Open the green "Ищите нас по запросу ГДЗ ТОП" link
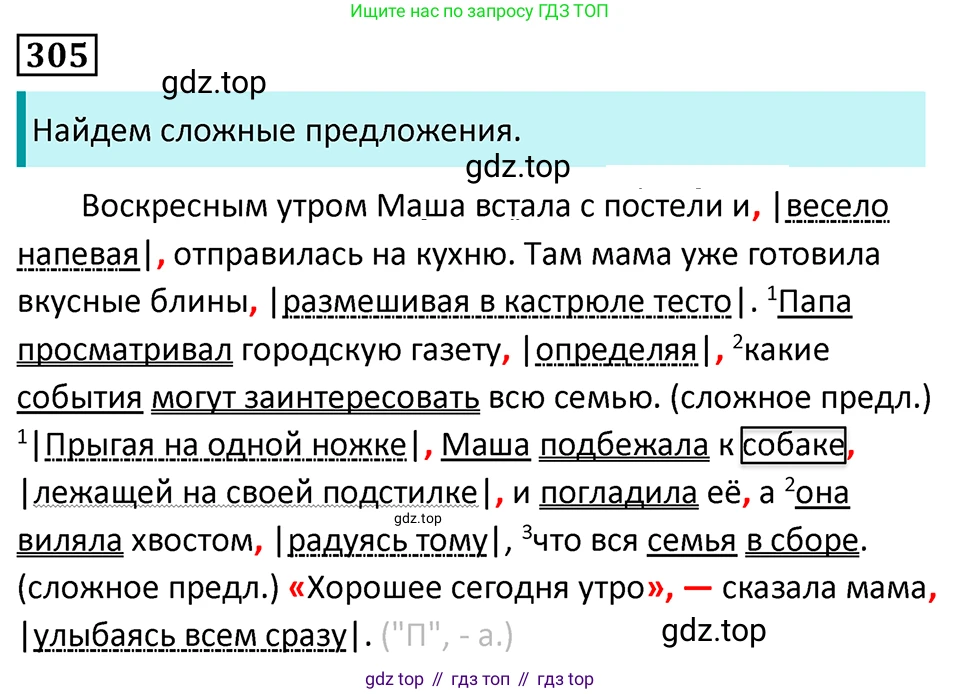Viewport: 960px width, 694px height. [480, 12]
